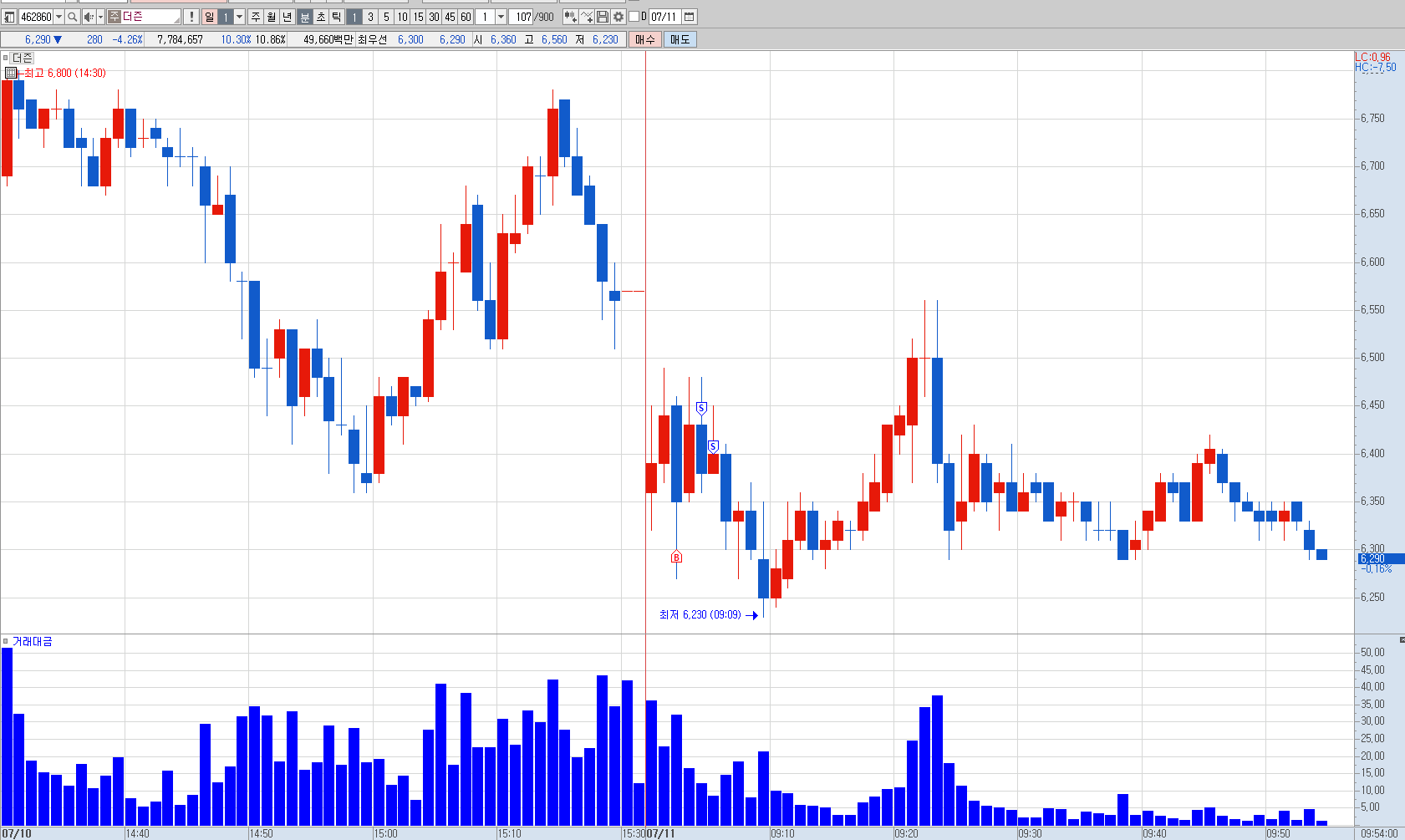
Task: Open the chart settings gear icon
Action: click(x=619, y=17)
